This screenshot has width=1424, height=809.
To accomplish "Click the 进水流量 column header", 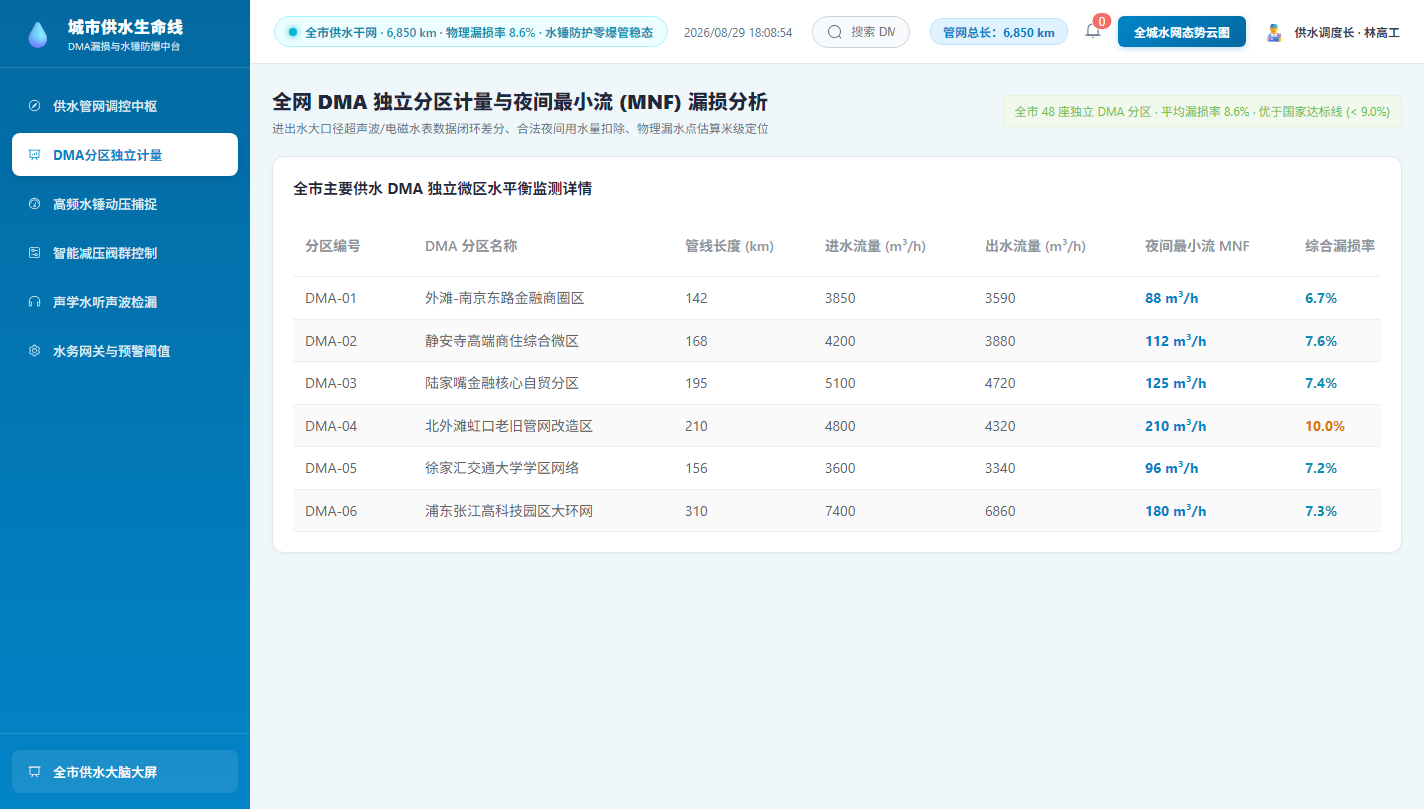I will point(875,246).
